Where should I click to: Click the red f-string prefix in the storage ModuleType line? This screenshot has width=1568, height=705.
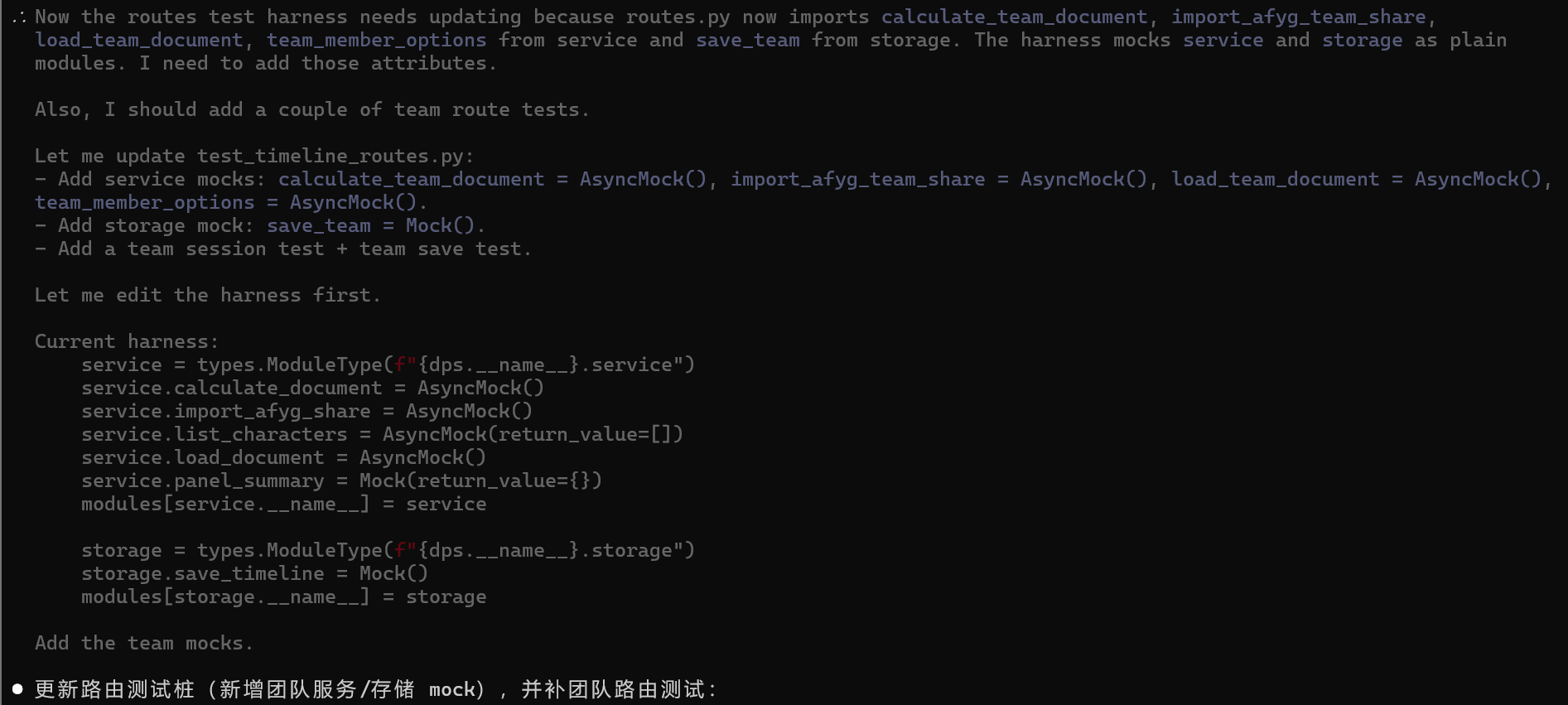click(x=400, y=551)
